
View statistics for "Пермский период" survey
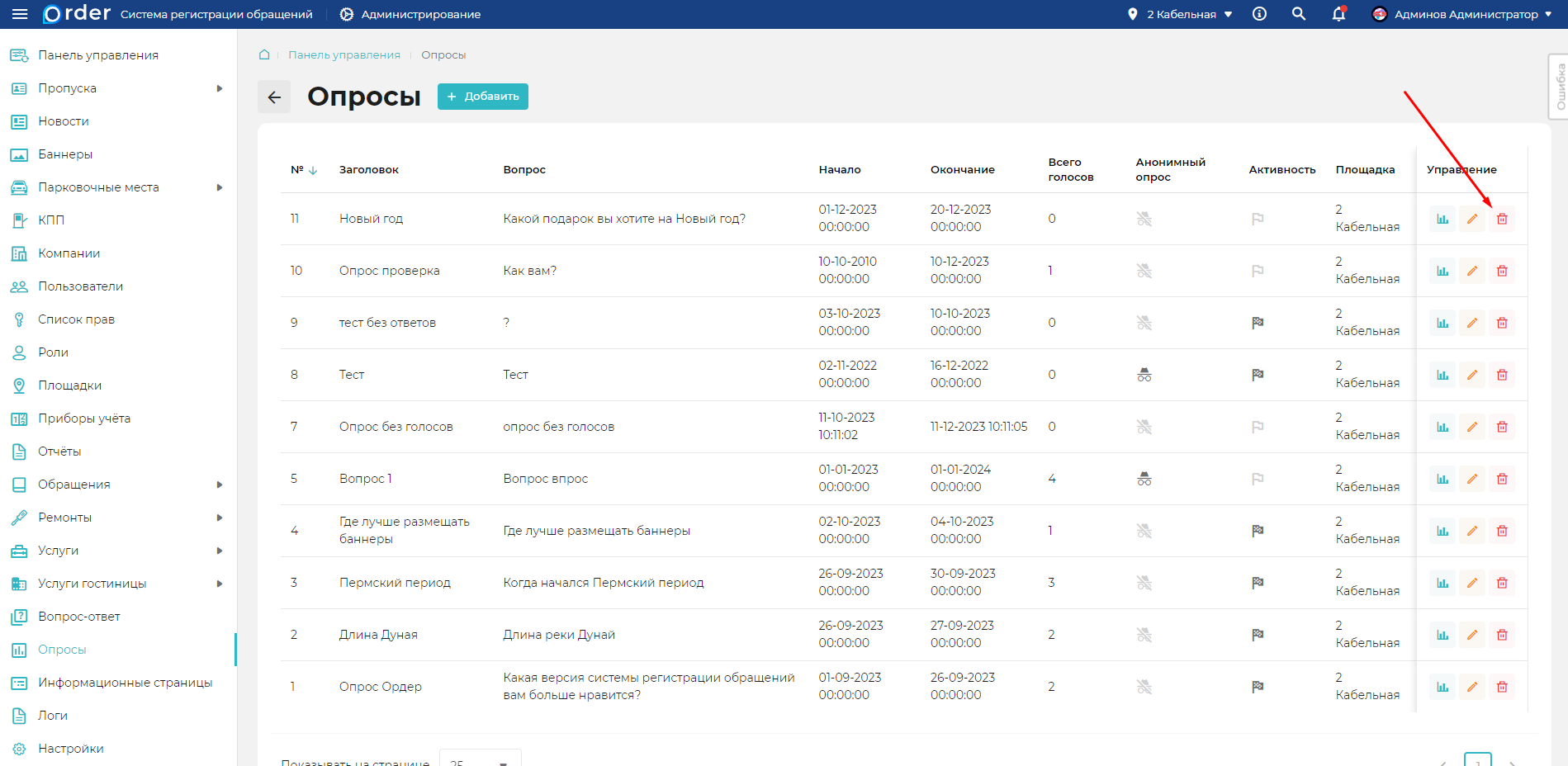pos(1442,583)
